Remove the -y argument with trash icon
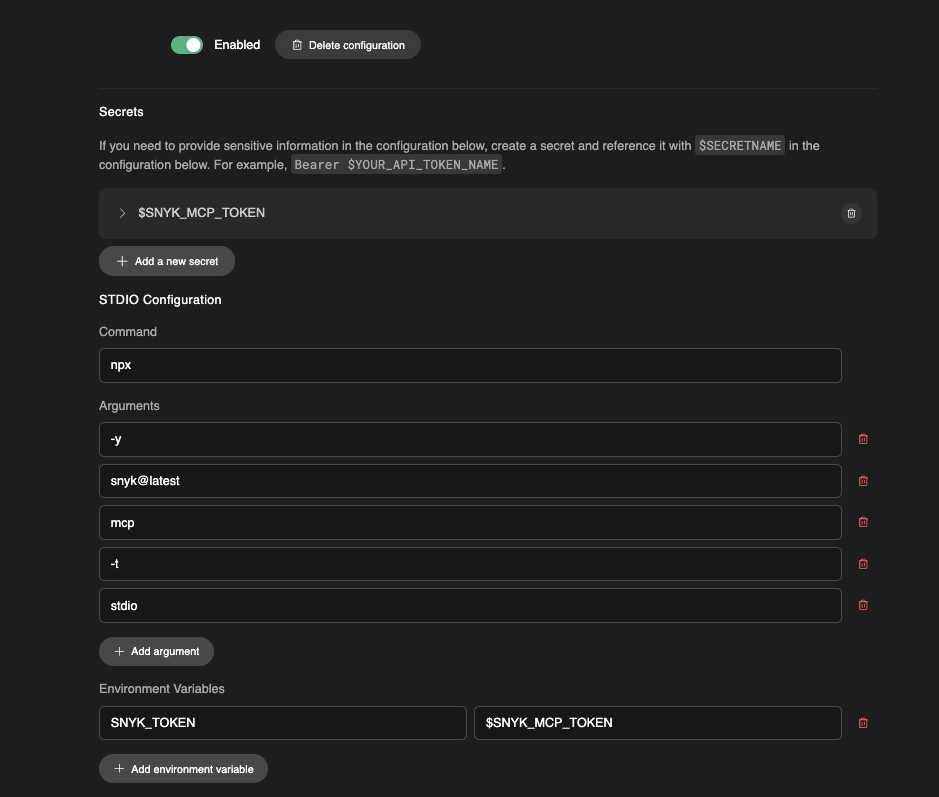Image resolution: width=939 pixels, height=797 pixels. (863, 440)
